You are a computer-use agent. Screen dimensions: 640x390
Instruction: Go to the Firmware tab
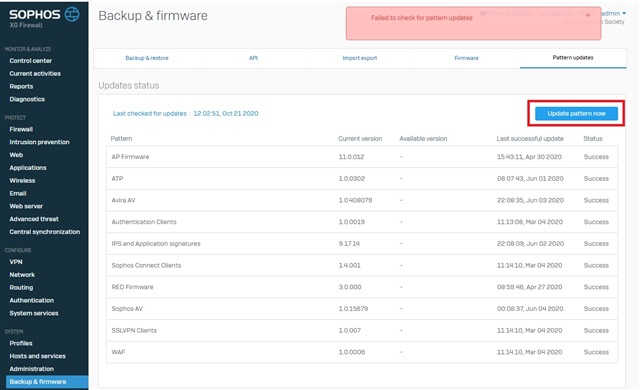[466, 58]
